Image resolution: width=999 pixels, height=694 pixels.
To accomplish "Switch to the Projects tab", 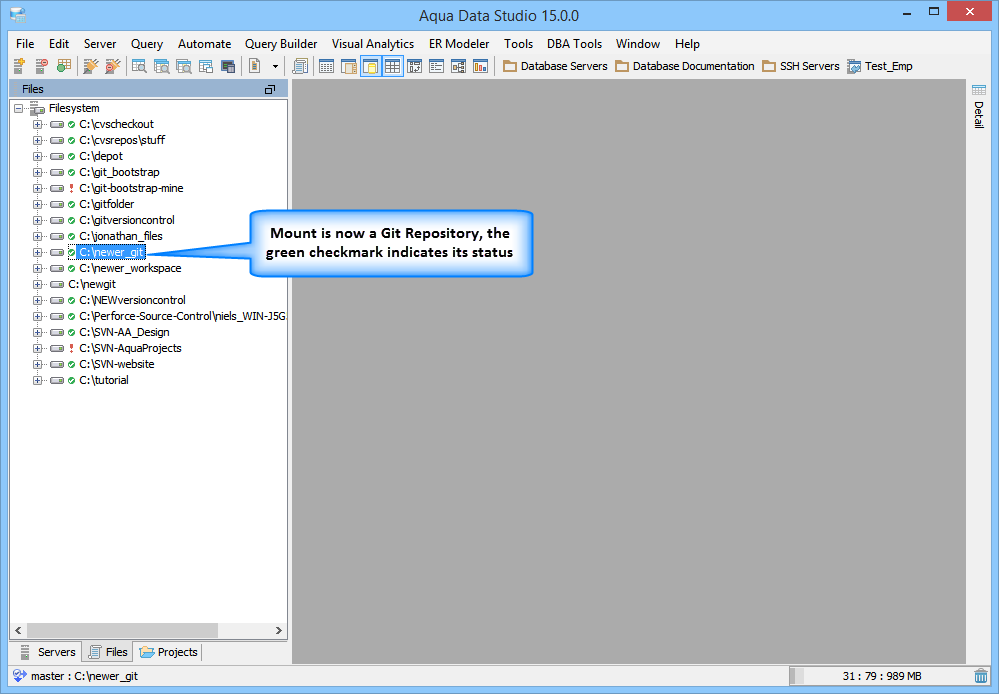I will 168,652.
